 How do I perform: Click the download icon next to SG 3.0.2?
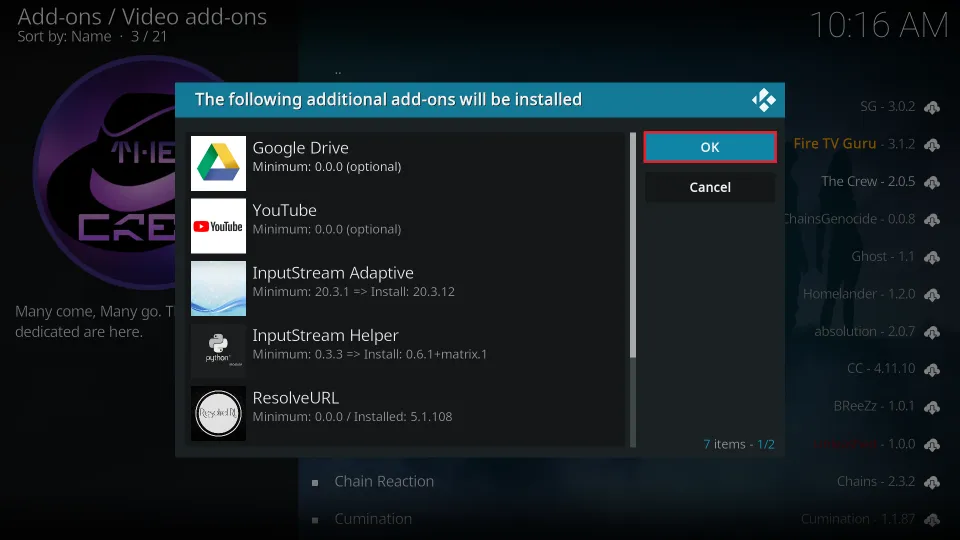click(x=932, y=107)
